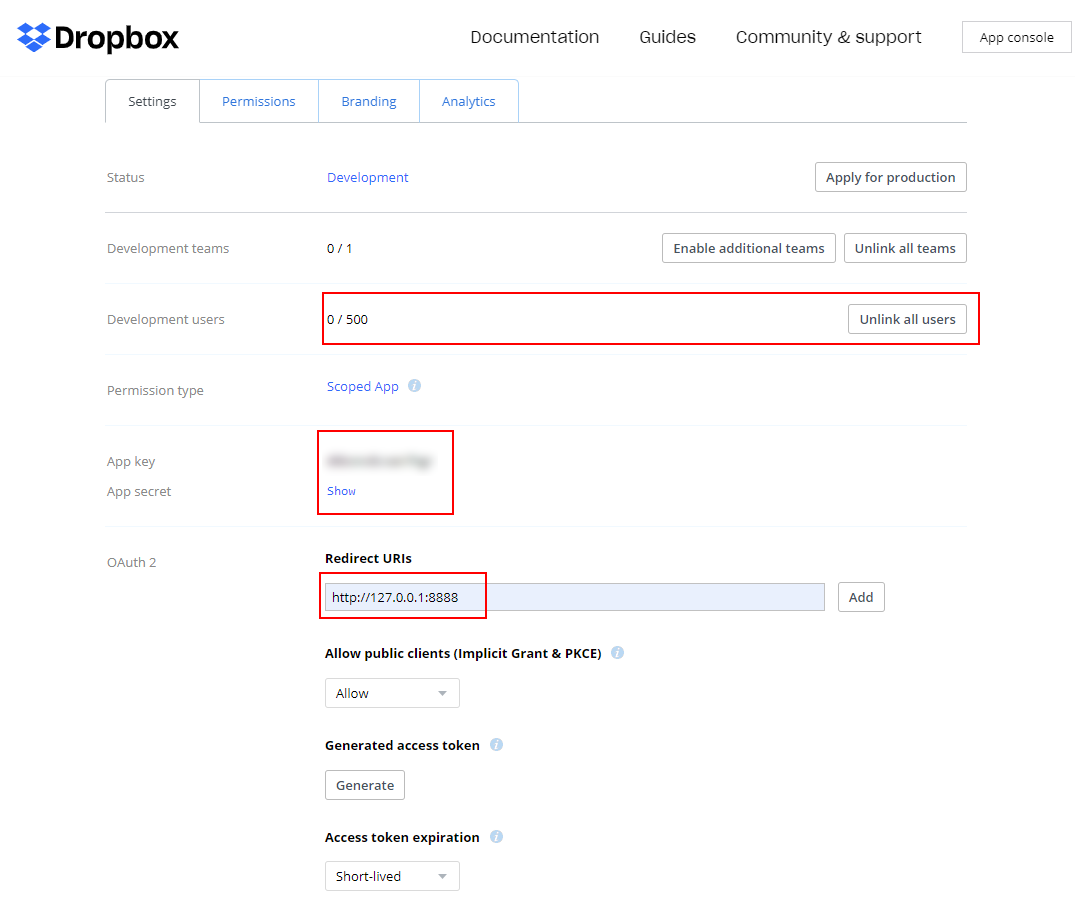This screenshot has width=1075, height=909.
Task: Focus the Redirect URIs input field
Action: pos(574,597)
